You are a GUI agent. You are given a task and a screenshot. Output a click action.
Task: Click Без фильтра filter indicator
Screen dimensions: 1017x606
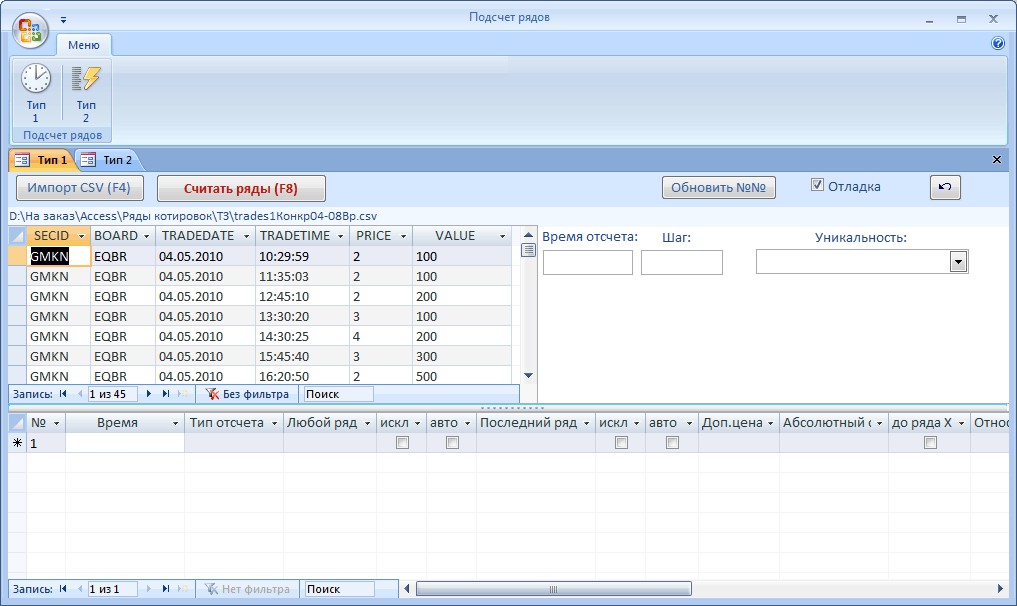click(247, 394)
